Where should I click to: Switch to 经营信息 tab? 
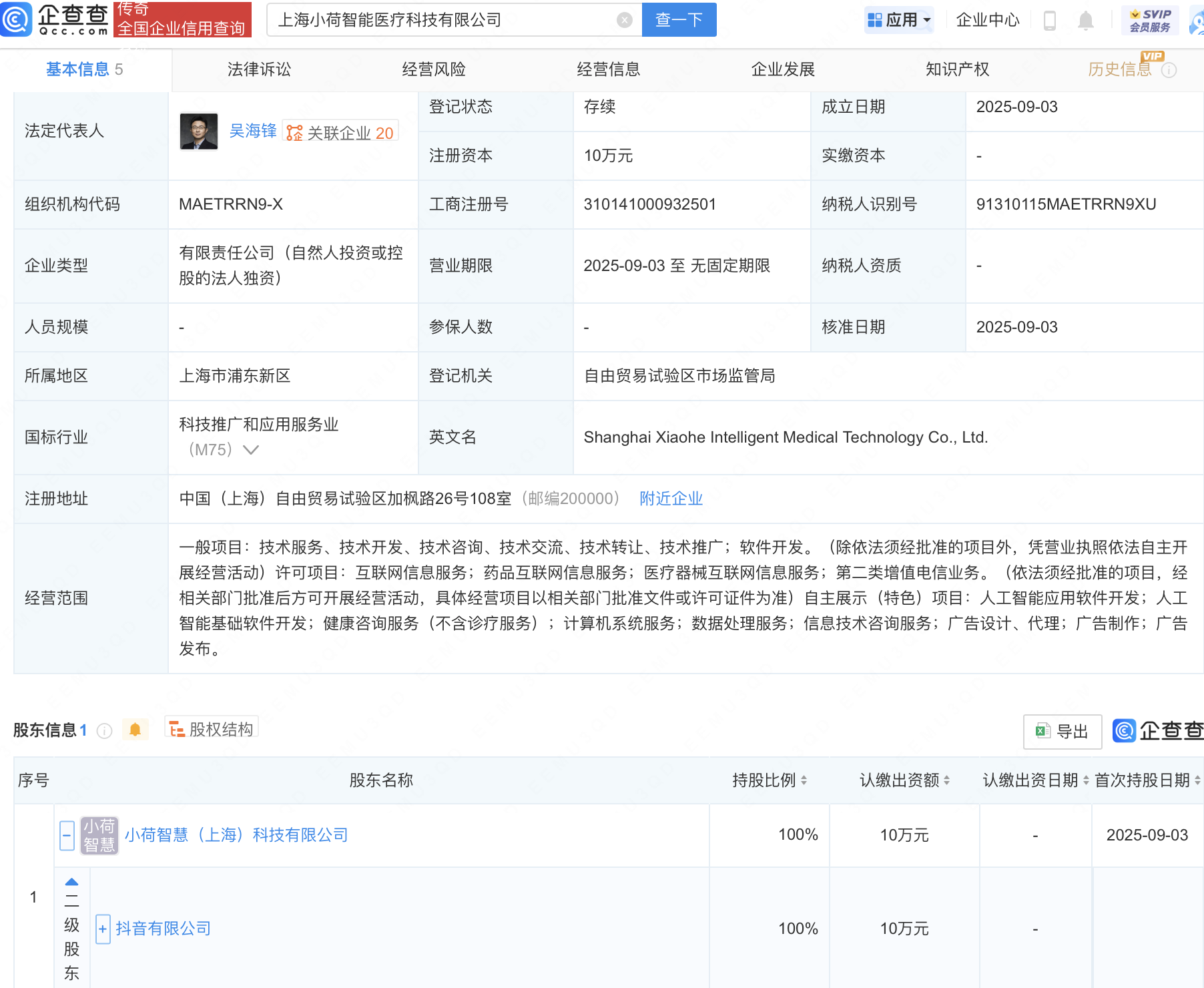tap(609, 69)
